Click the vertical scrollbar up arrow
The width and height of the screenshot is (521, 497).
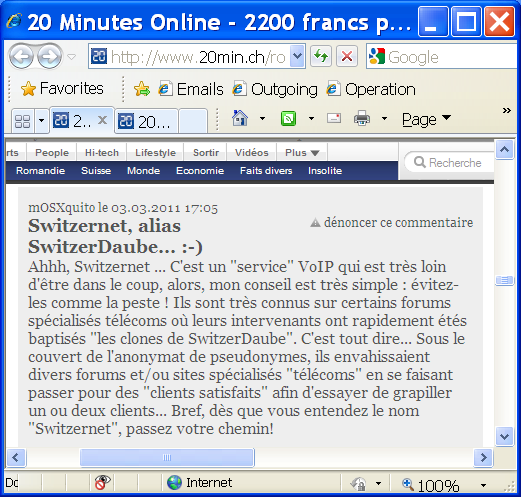(504, 150)
